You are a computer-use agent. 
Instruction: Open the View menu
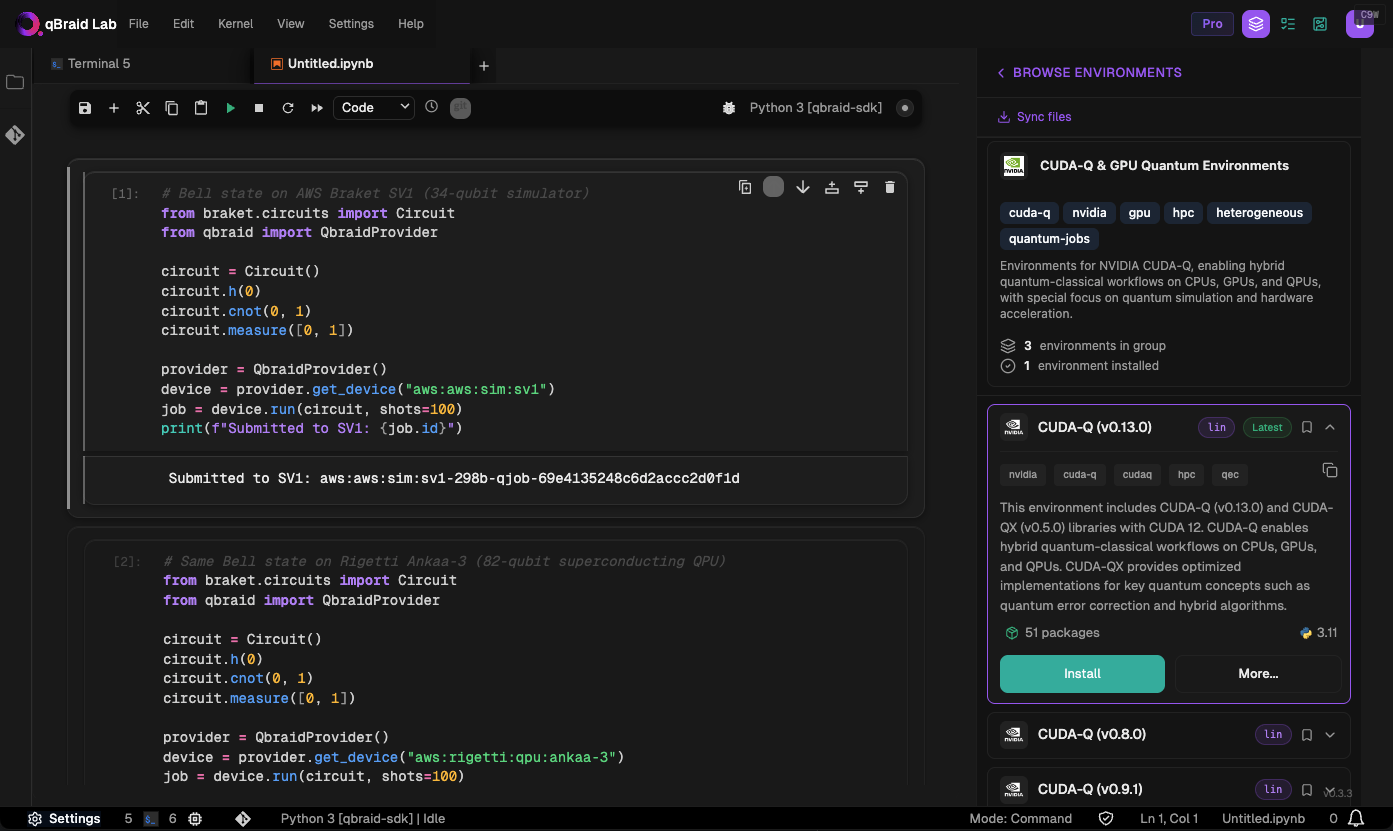(x=291, y=24)
